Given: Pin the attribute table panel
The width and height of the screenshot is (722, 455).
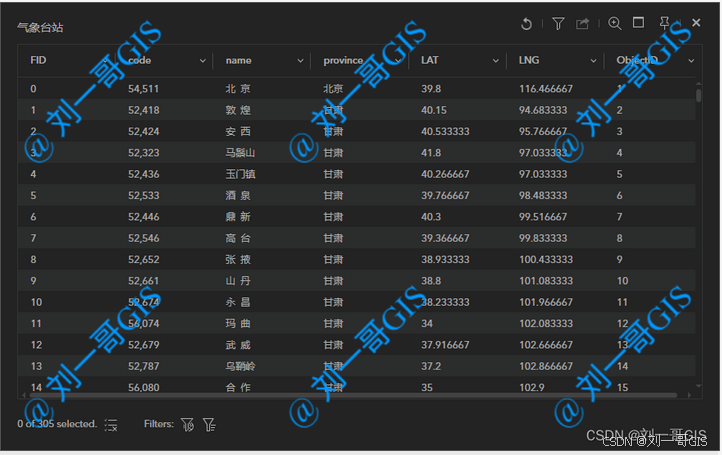Looking at the screenshot, I should tap(664, 23).
